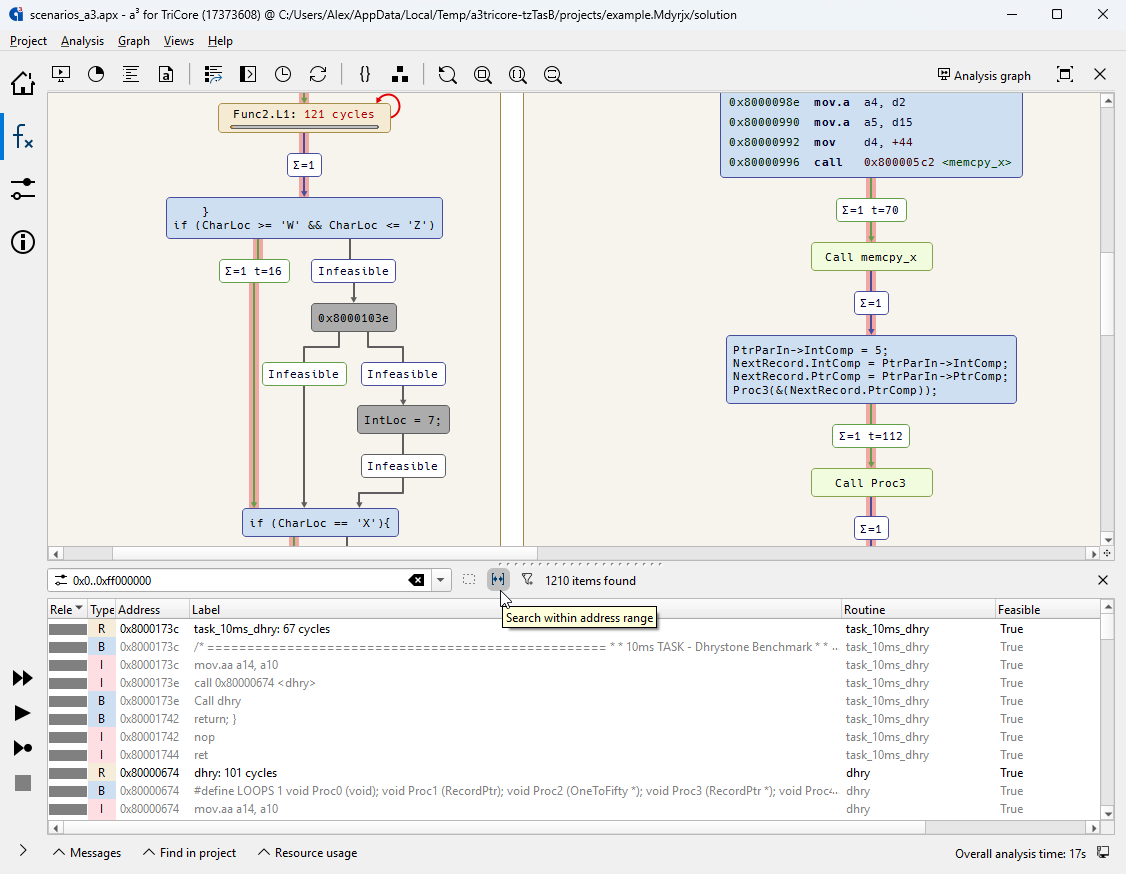Open the search filter funnel icon

click(528, 580)
